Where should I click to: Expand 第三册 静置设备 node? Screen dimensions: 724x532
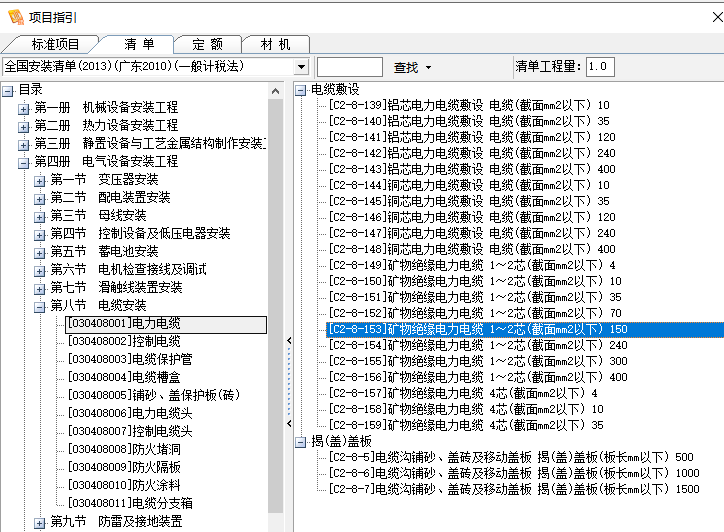click(24, 145)
